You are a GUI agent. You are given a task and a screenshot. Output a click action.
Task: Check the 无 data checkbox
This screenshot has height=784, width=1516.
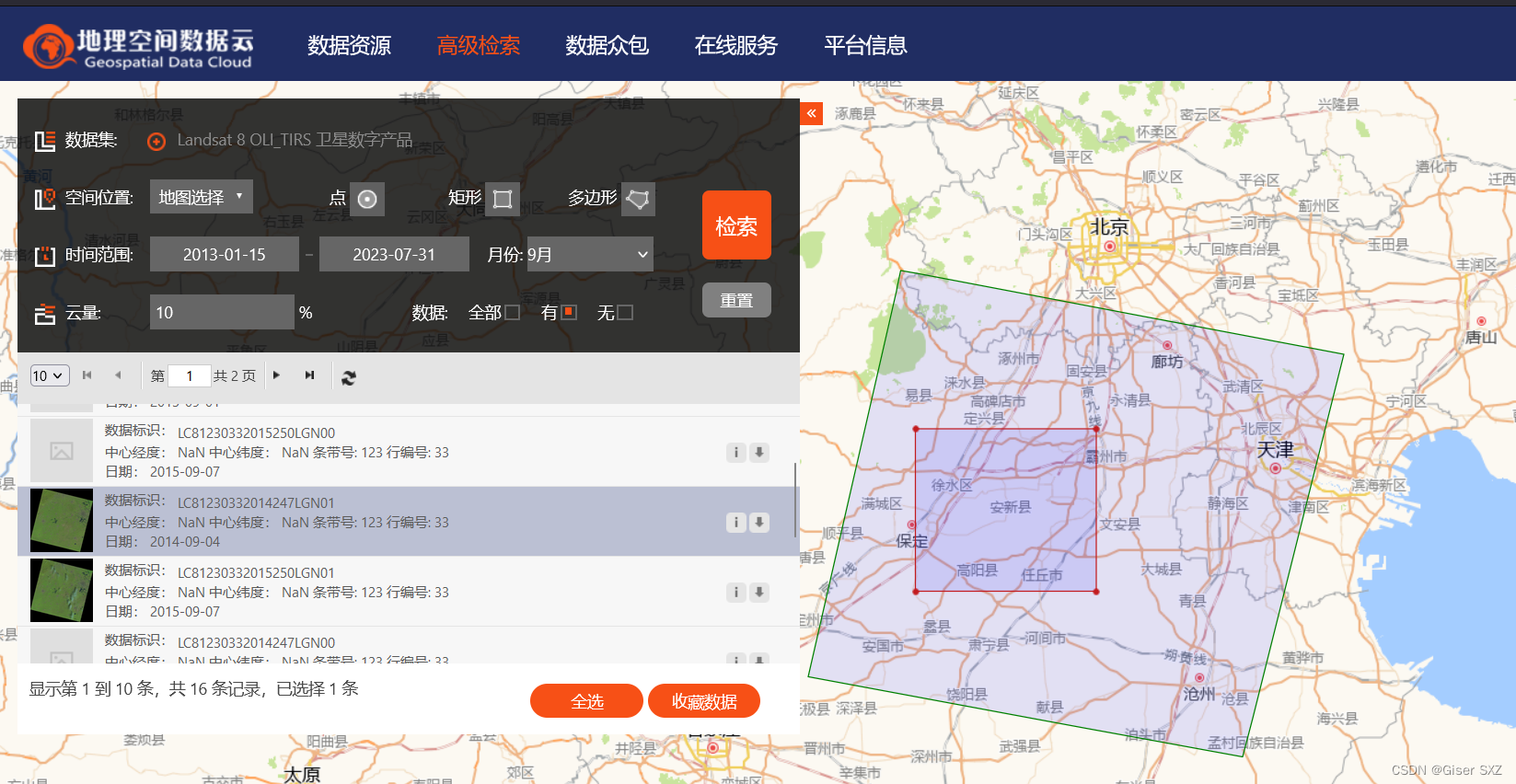625,313
